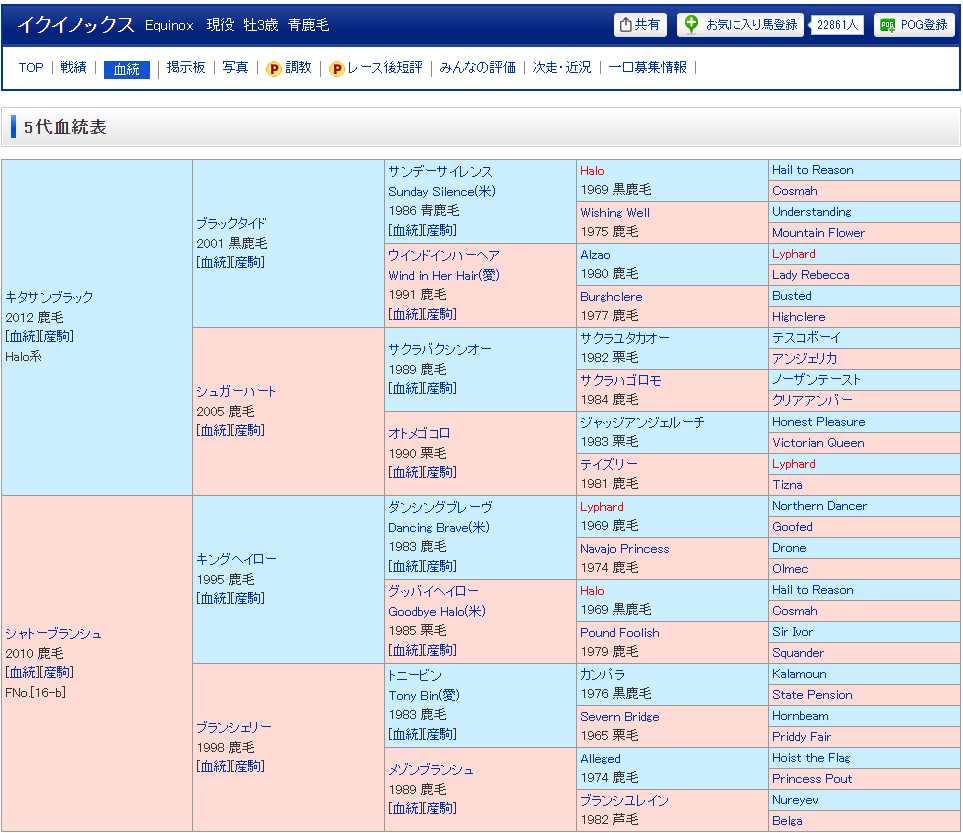Switch to the 戦績 tab

click(73, 68)
